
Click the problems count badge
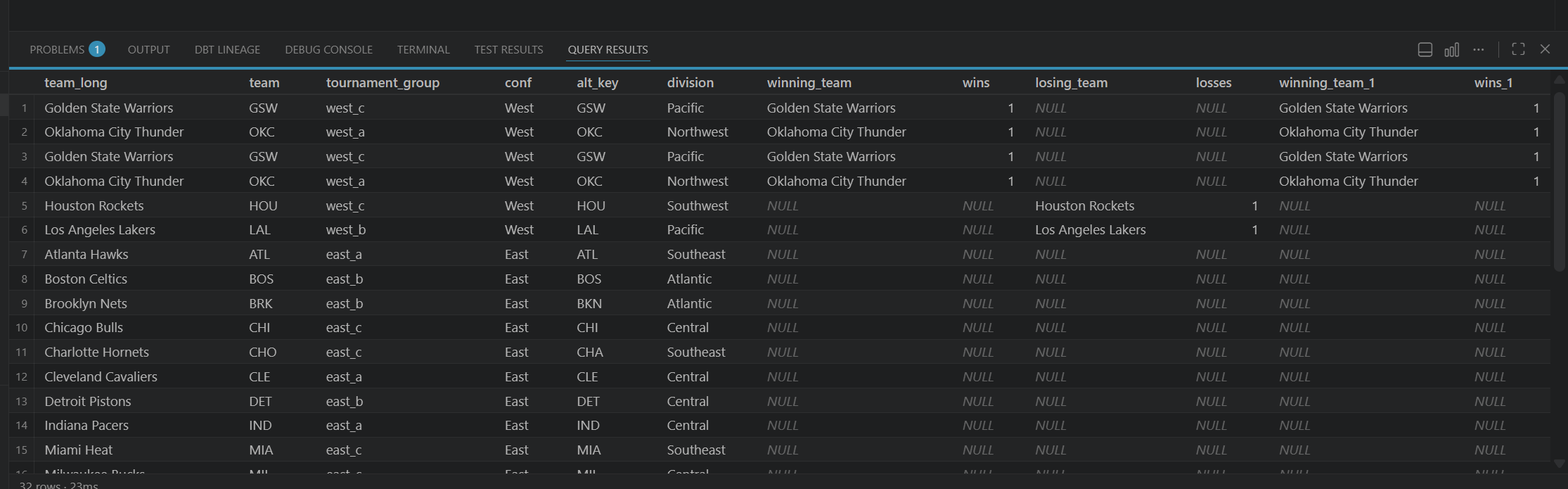97,49
